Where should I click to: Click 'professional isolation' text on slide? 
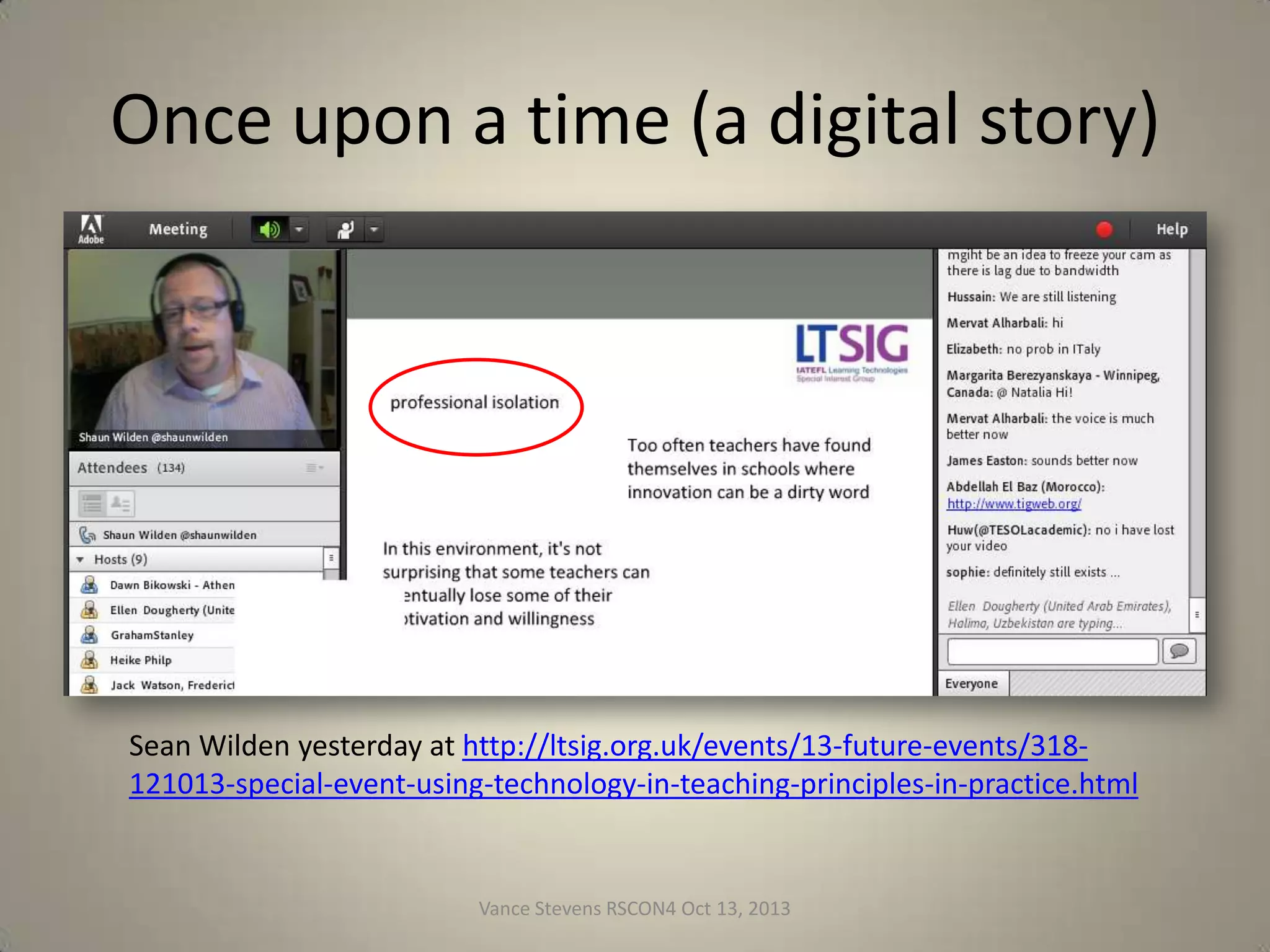pos(475,403)
